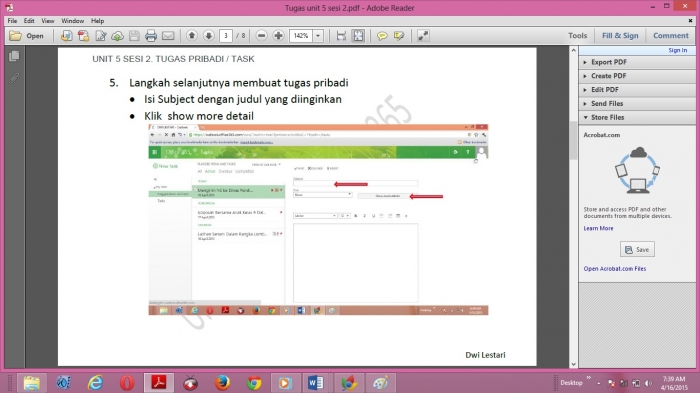Switch to the Tools pane
The image size is (700, 393).
pos(578,36)
